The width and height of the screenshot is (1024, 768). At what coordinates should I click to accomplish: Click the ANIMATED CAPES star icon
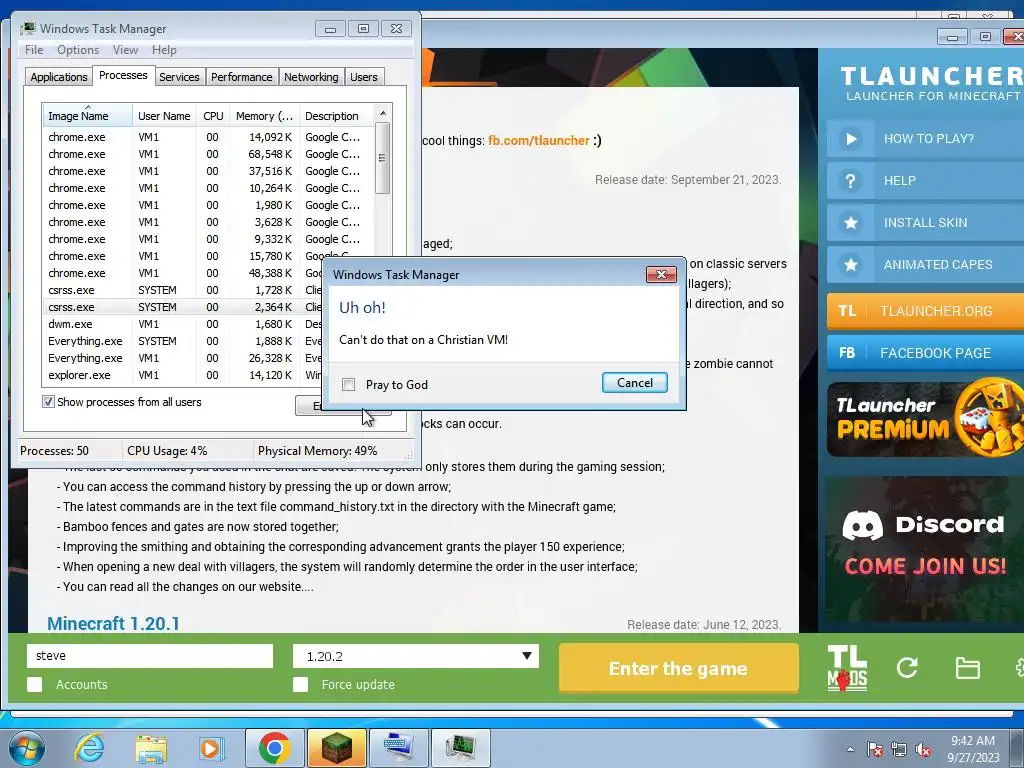coord(850,264)
